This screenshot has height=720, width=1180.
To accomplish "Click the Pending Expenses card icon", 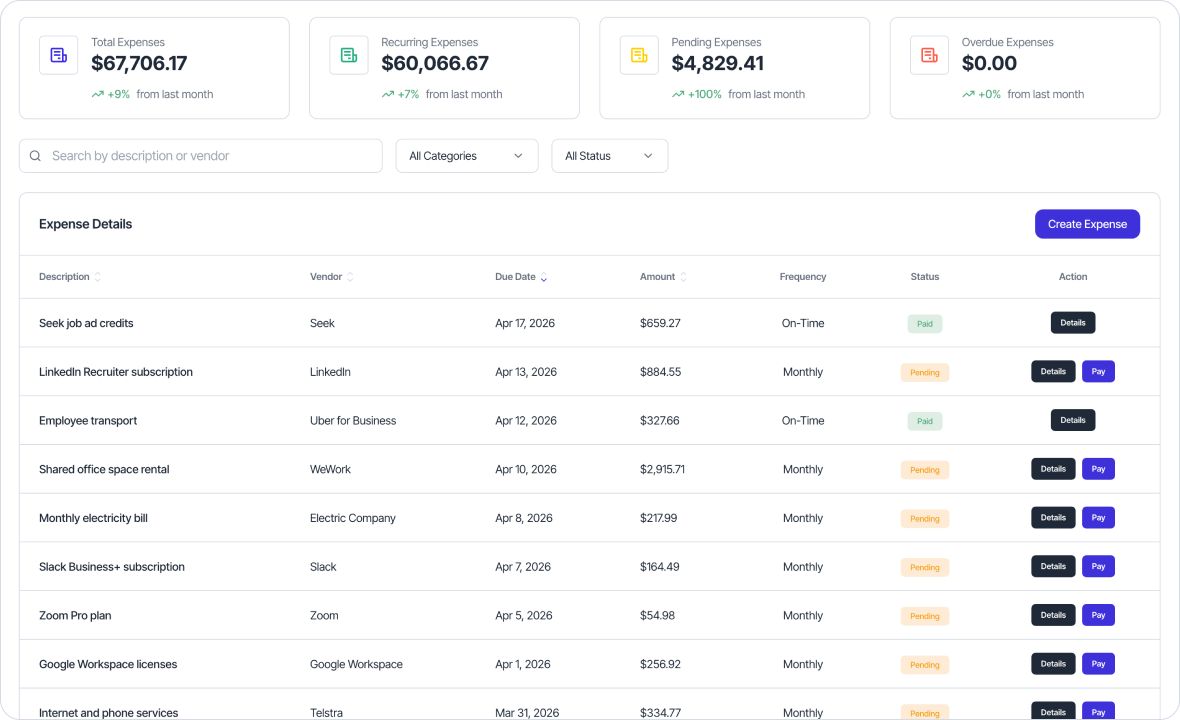I will click(639, 55).
